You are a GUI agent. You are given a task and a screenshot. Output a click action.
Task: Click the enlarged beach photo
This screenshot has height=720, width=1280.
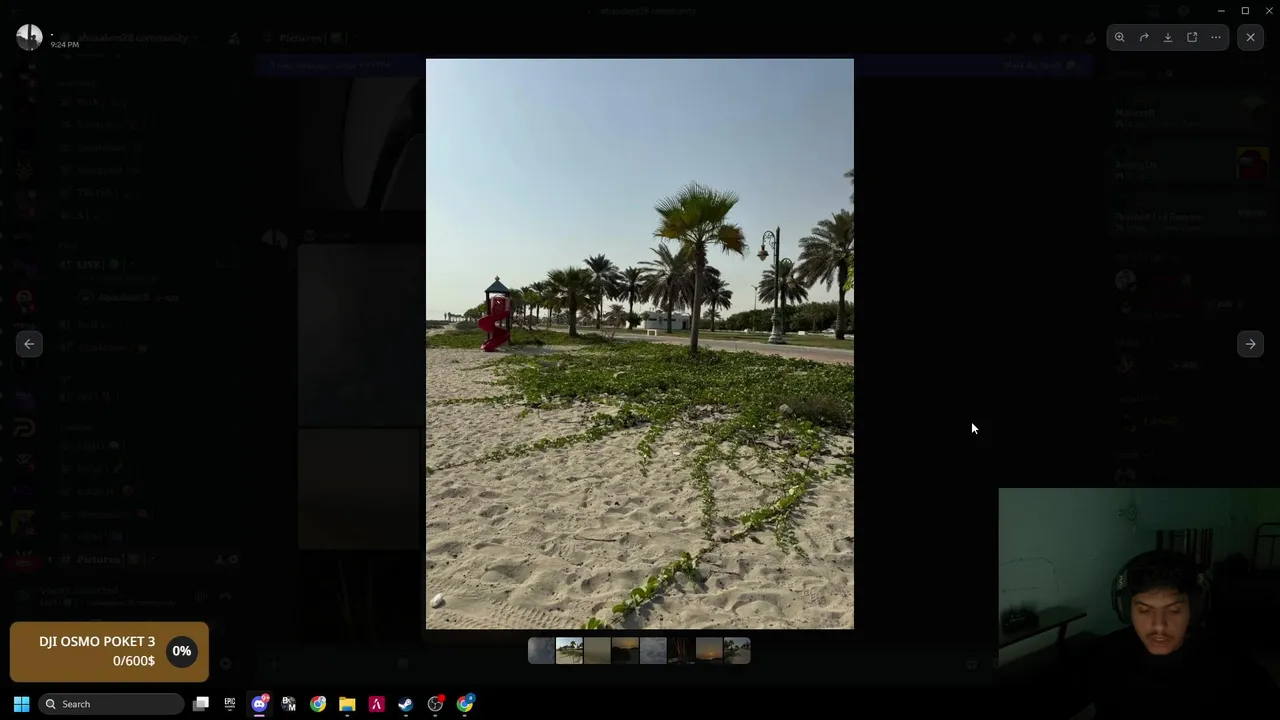640,344
